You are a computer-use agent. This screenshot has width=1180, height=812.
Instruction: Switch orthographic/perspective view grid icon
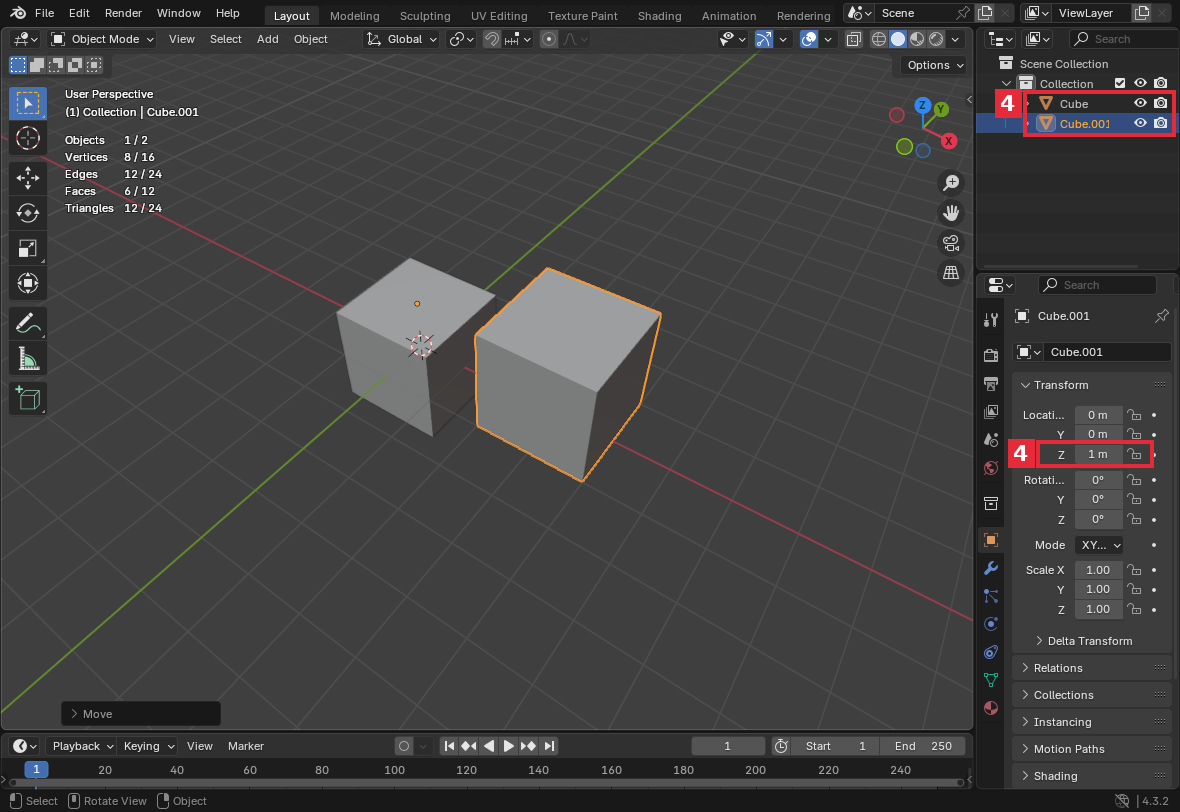951,272
